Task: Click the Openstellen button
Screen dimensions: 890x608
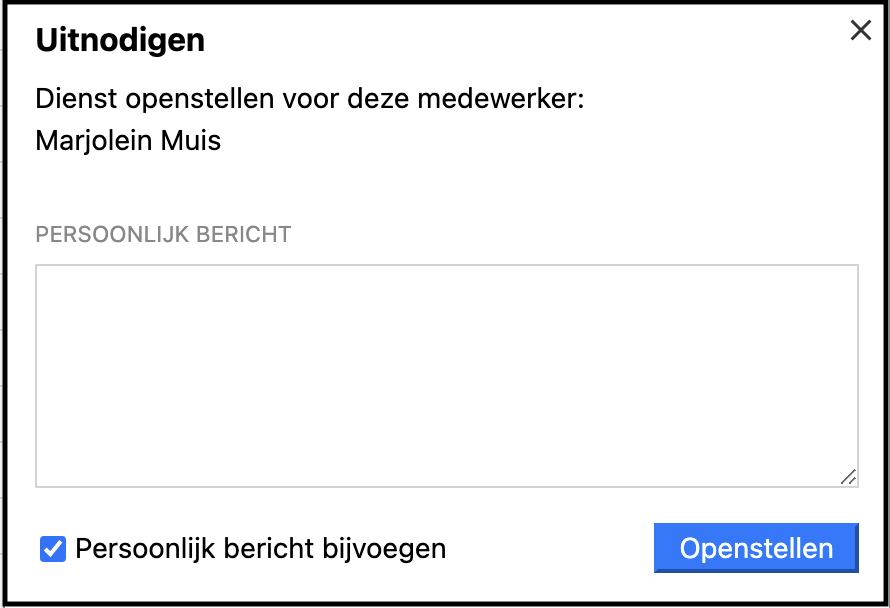Action: [756, 548]
